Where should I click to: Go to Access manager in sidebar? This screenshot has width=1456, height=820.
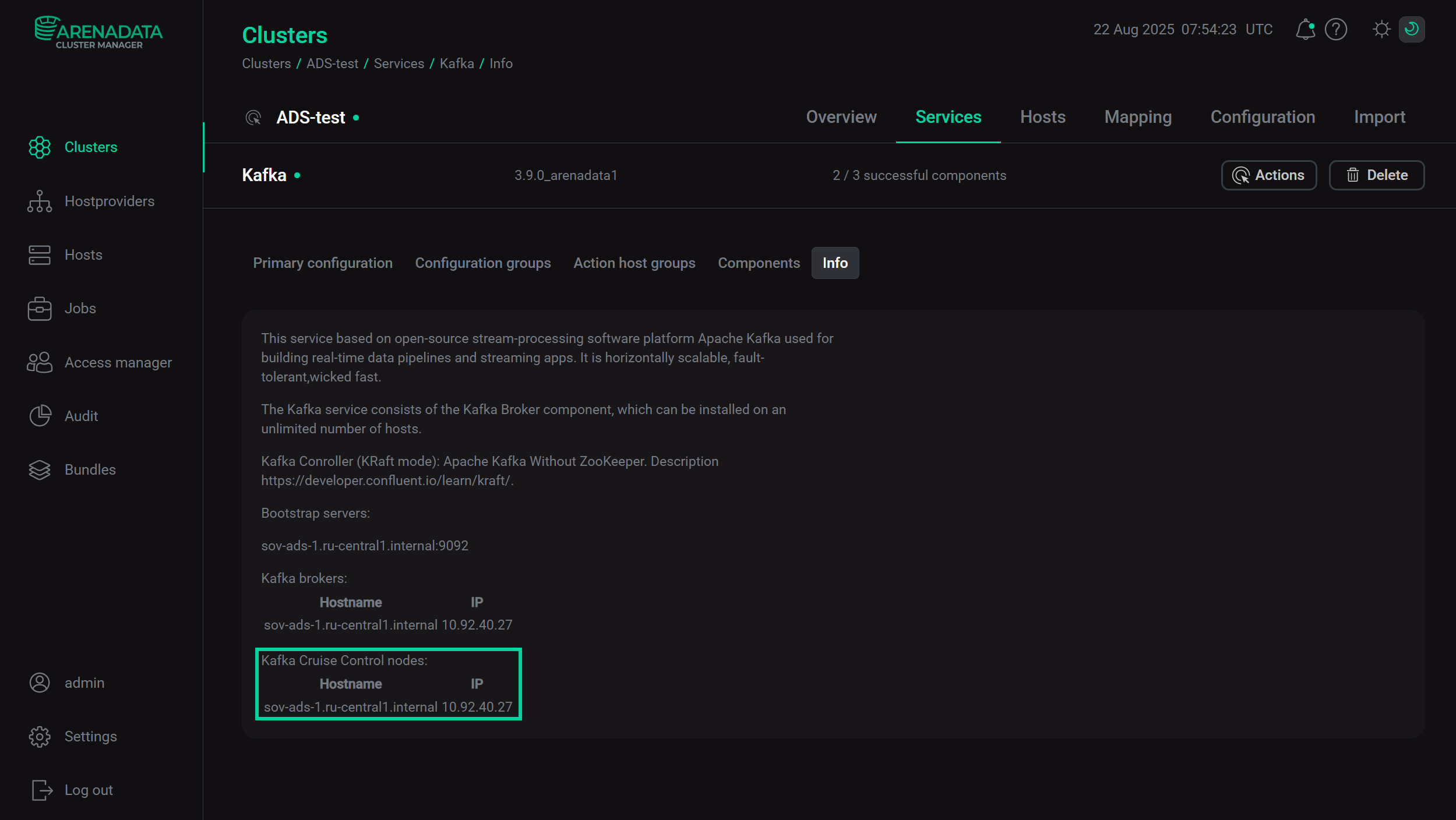[118, 363]
